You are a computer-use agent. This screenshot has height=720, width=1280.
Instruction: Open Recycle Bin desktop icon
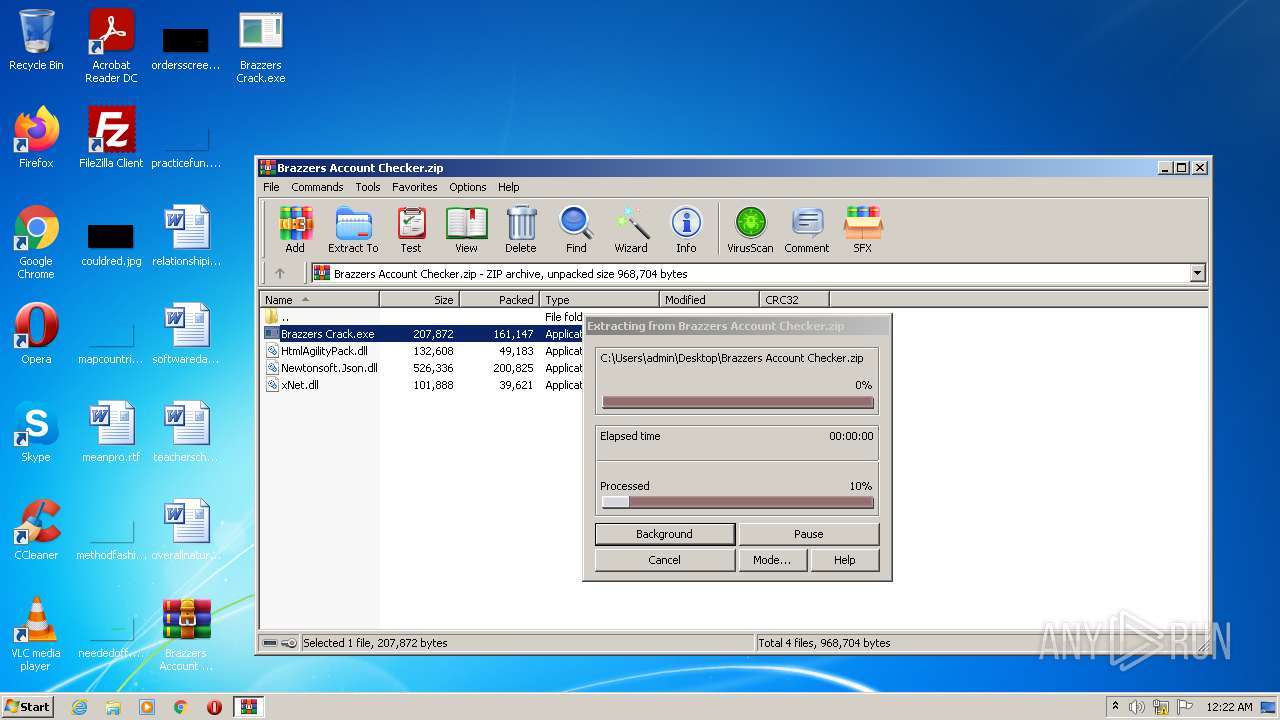tap(36, 41)
